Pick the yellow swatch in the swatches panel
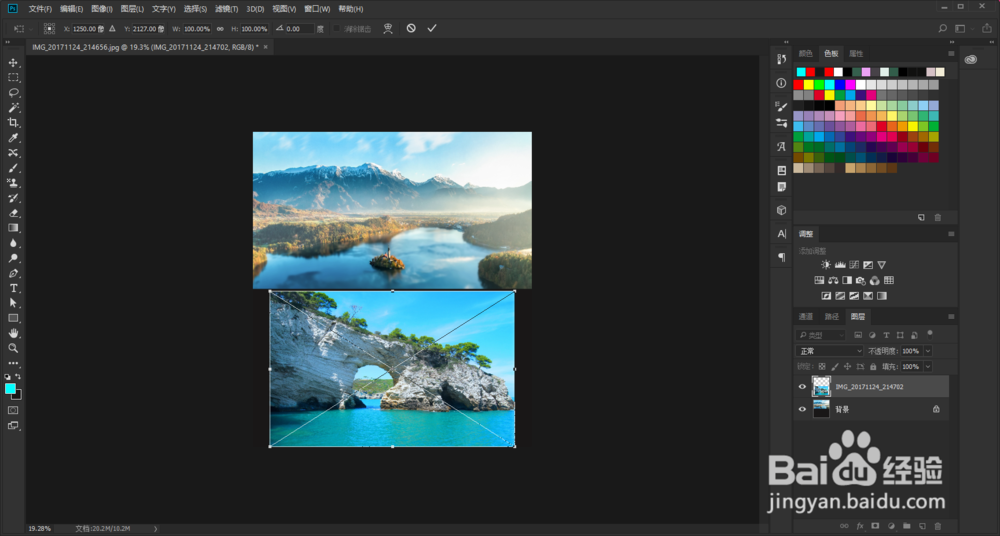Screen dimensions: 1000x536 point(809,84)
